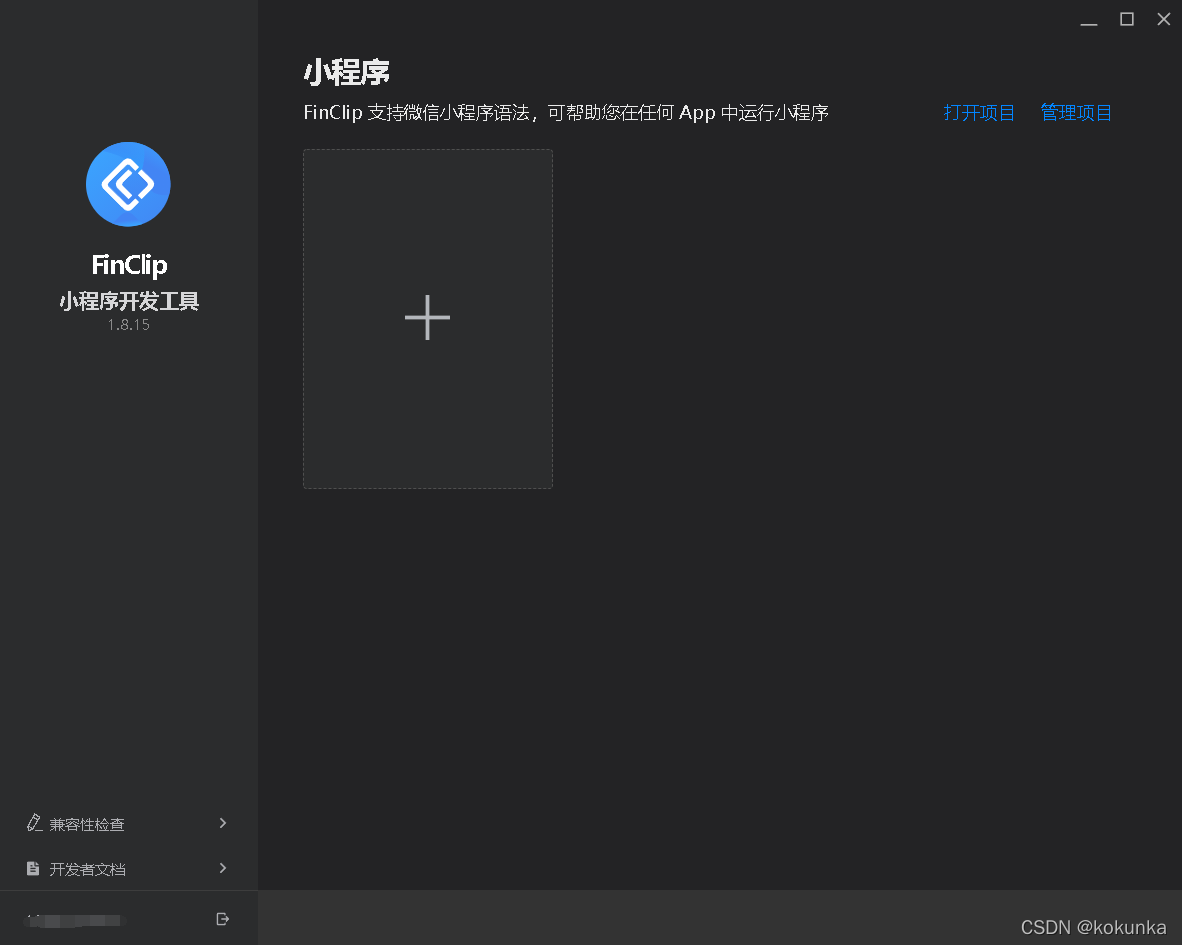The width and height of the screenshot is (1182, 945).
Task: Expand the 开发者文档 chevron
Action: tap(222, 868)
